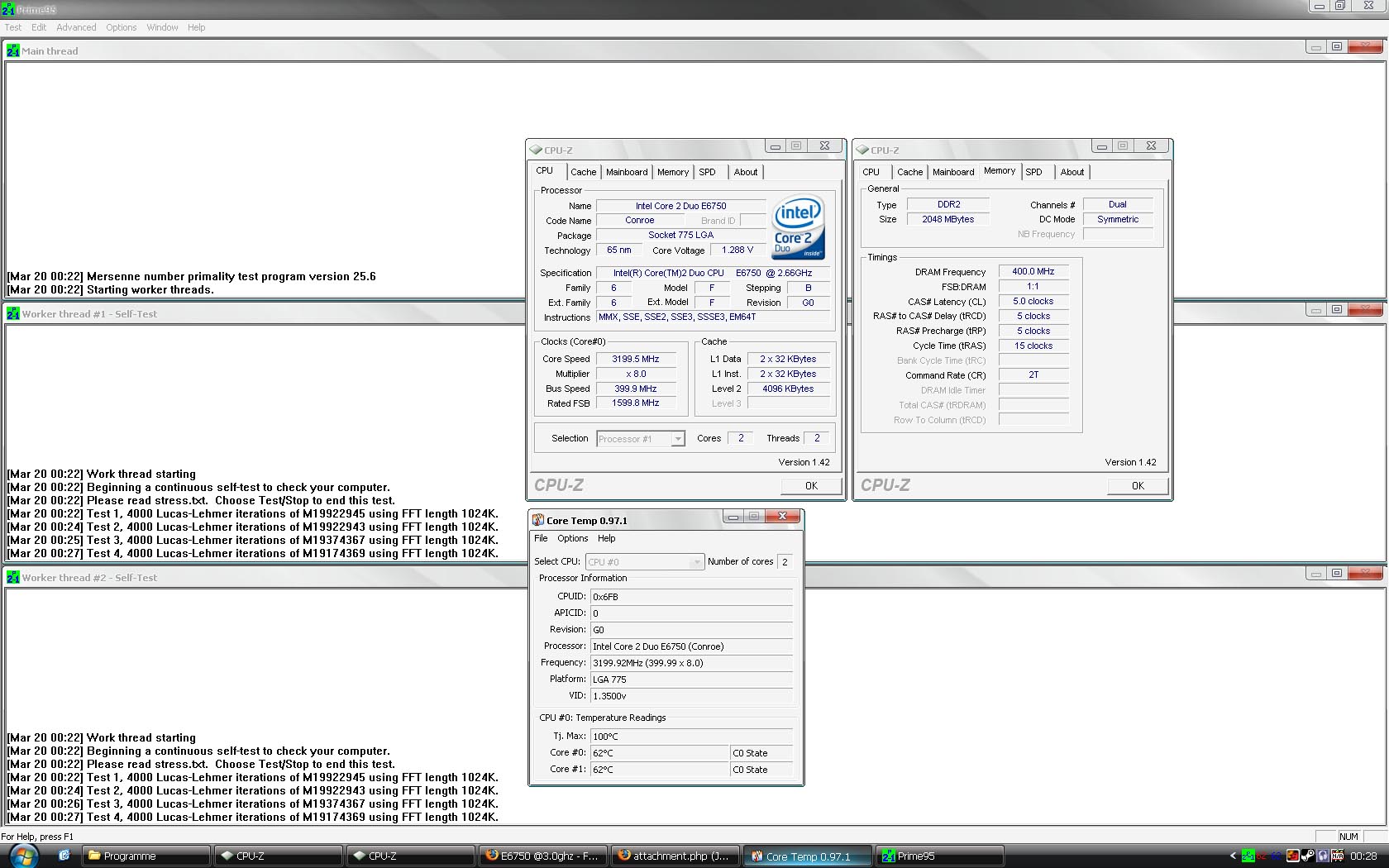Click the Main thread window icon

pyautogui.click(x=13, y=50)
